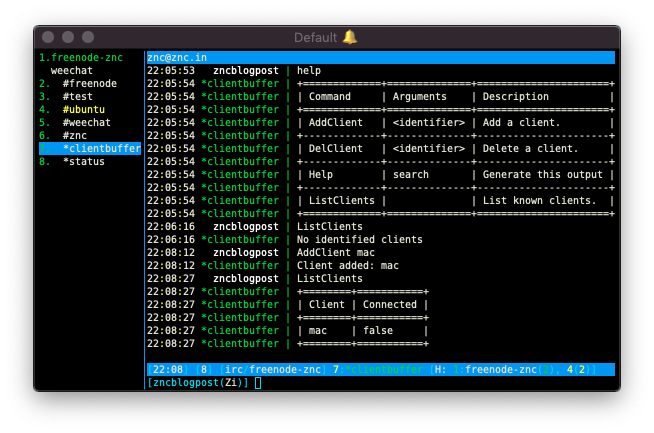The height and width of the screenshot is (433, 654).
Task: Click the 22:08 clock in status bar
Action: [168, 370]
